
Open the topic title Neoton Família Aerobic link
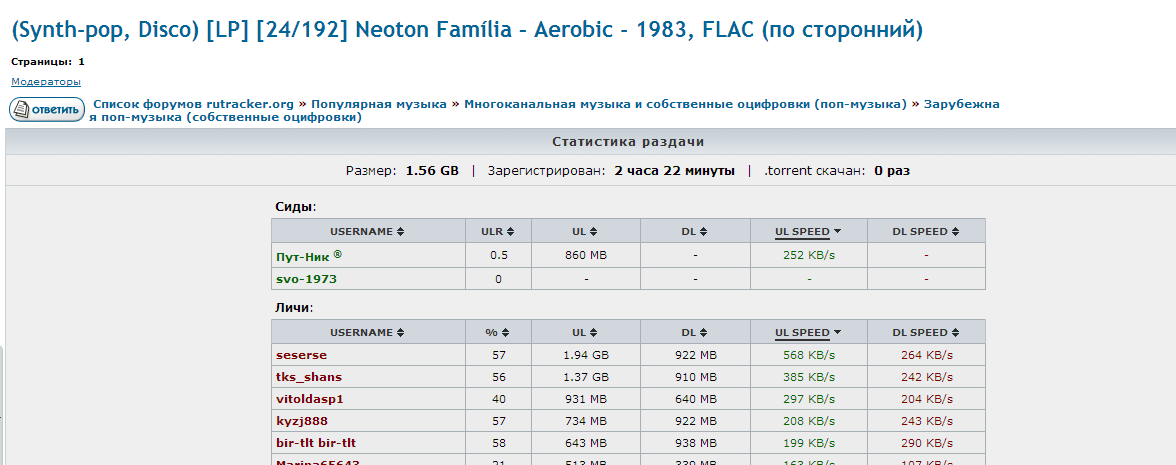pyautogui.click(x=467, y=31)
